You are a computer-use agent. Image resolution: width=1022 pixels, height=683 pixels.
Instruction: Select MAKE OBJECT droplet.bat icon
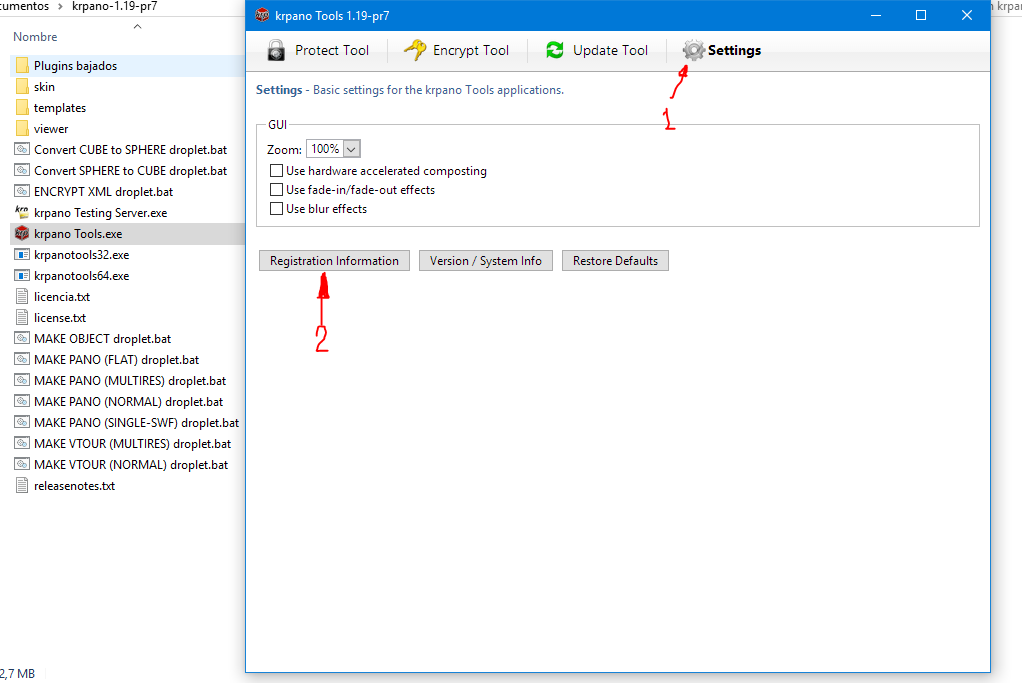[22, 338]
